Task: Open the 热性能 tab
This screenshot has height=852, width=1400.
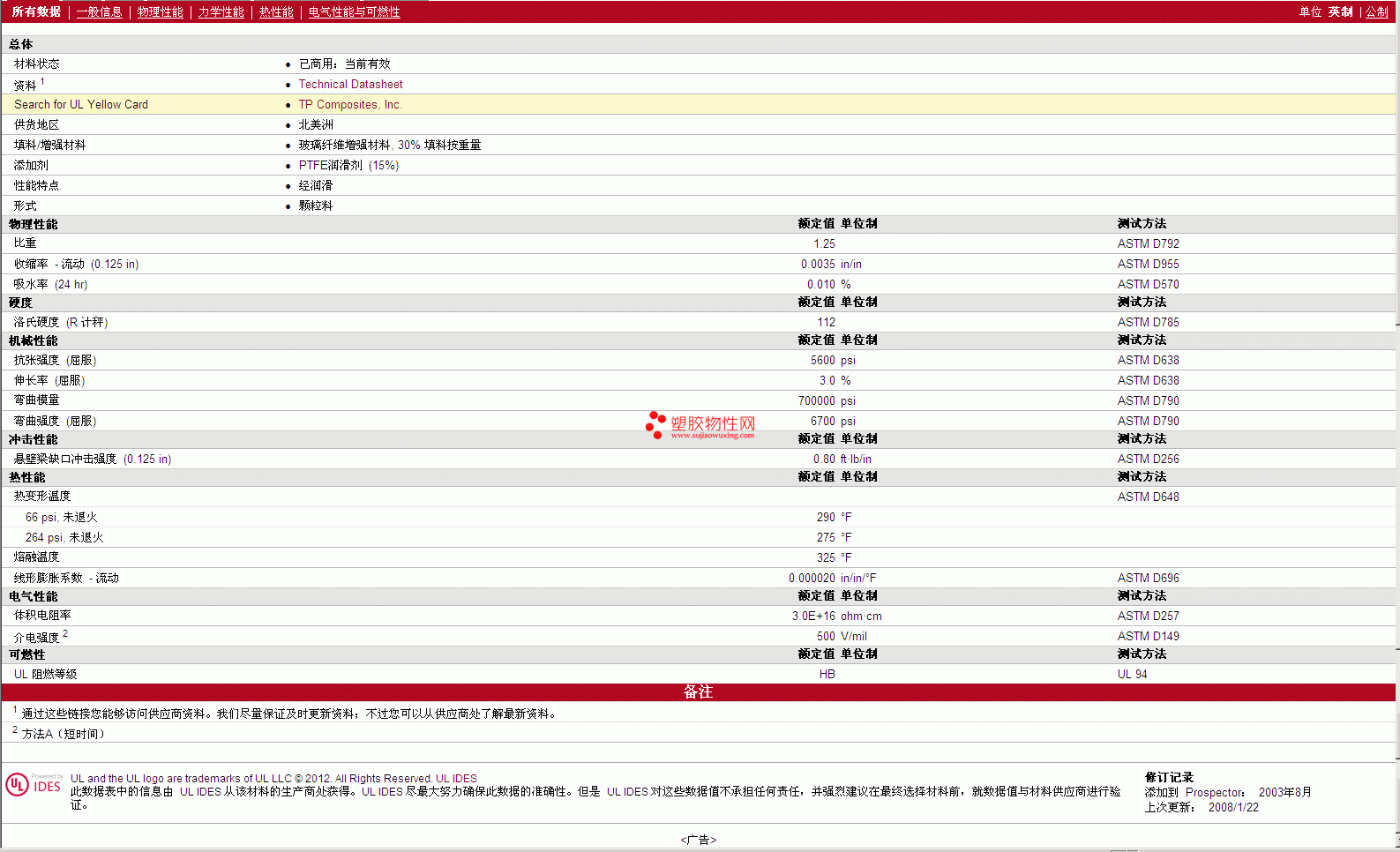Action: pyautogui.click(x=276, y=11)
